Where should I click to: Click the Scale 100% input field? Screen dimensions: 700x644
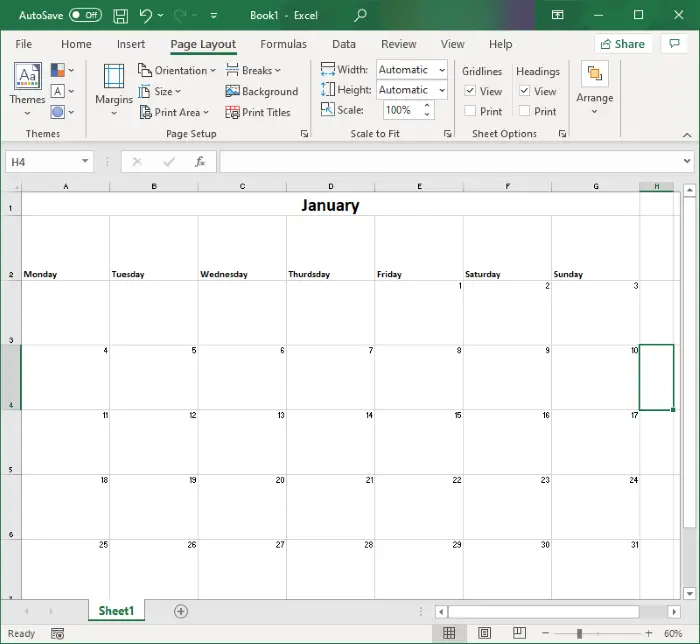click(x=402, y=110)
